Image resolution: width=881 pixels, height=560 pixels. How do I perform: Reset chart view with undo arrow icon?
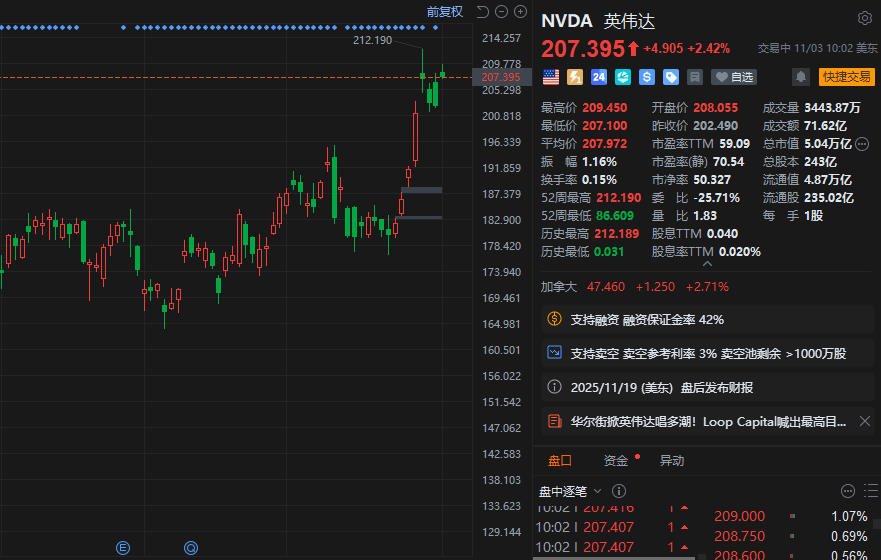click(x=482, y=12)
